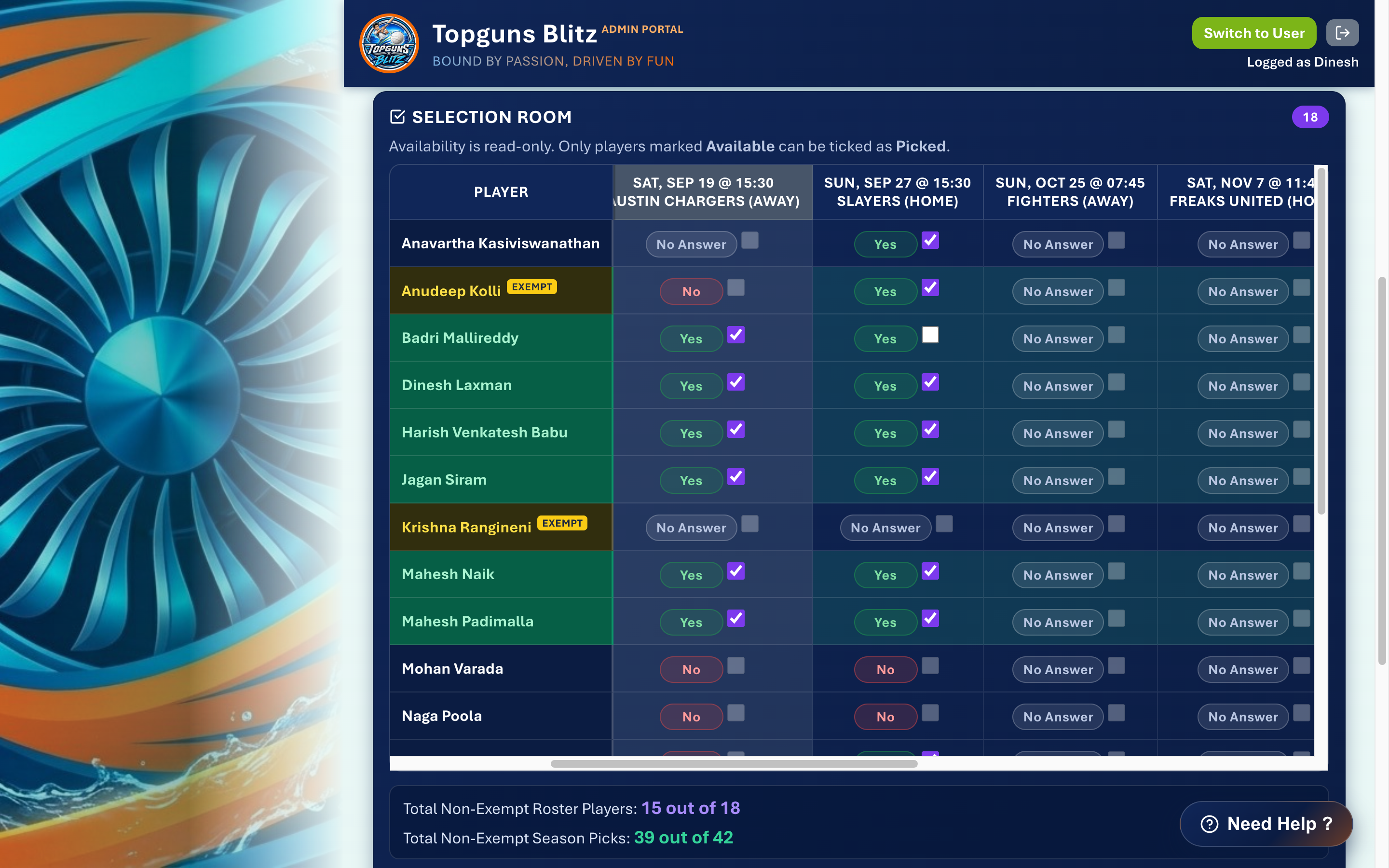1389x868 pixels.
Task: Click the 15 out of 18 roster total
Action: click(x=691, y=808)
